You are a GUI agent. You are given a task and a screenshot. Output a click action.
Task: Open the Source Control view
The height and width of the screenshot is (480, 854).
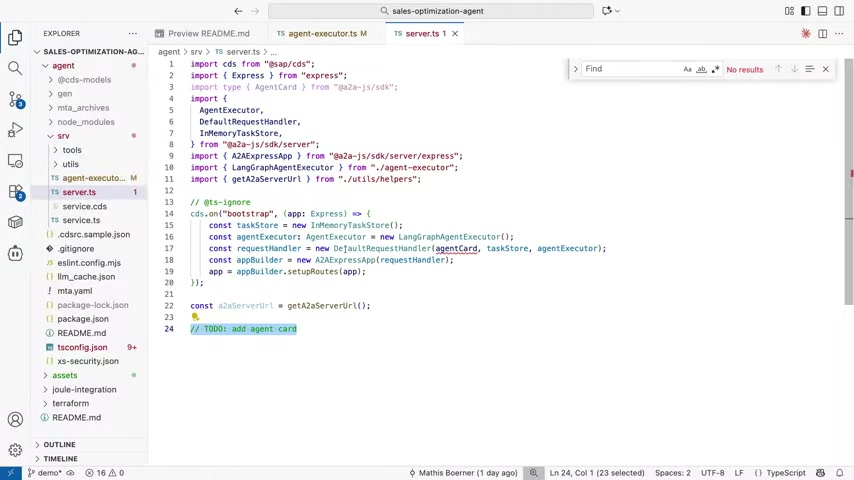coord(15,99)
